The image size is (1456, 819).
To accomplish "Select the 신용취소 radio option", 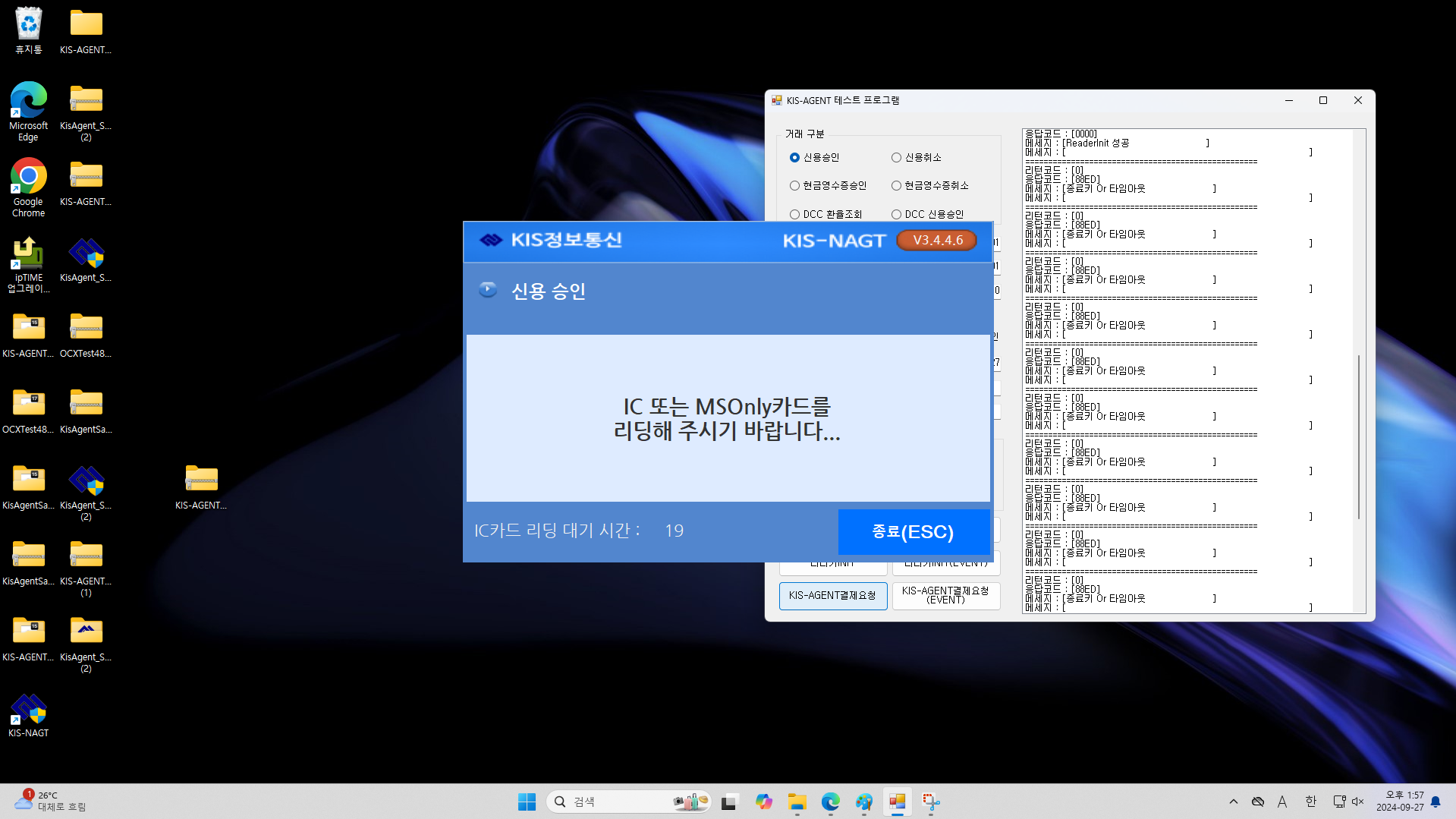I will coord(897,157).
